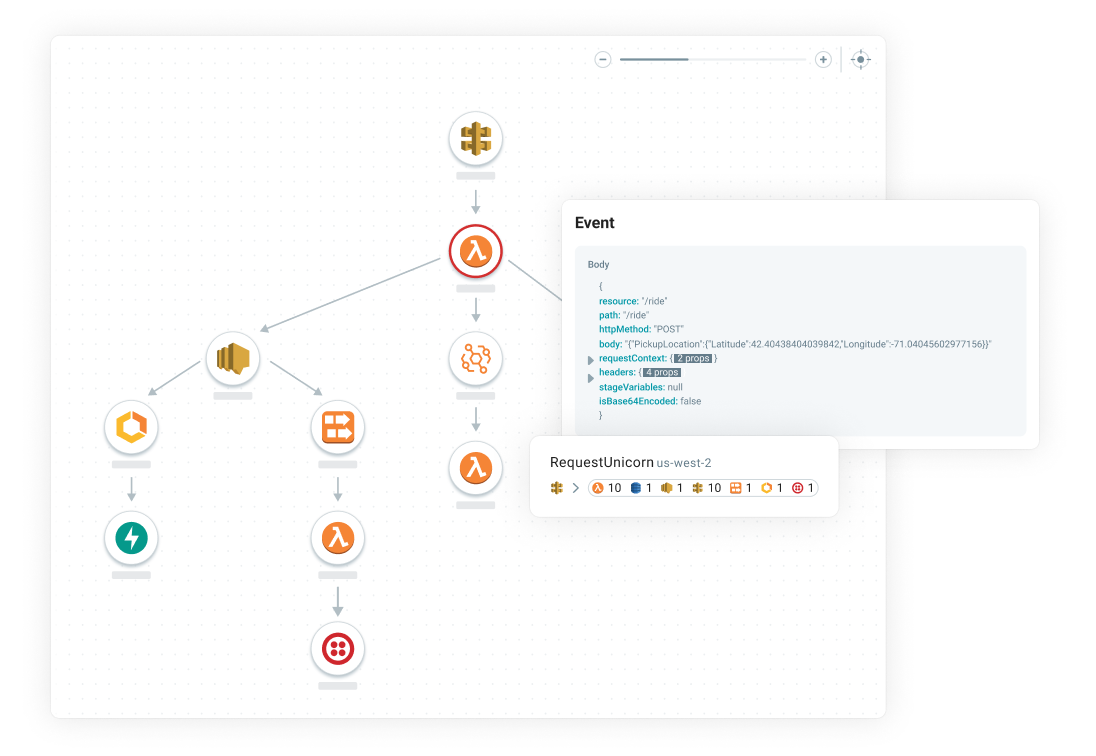Click the orange arrows node
The image size is (1096, 756).
tap(338, 427)
